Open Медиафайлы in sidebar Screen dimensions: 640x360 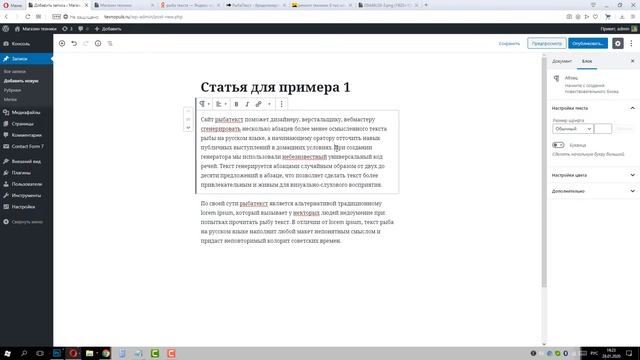pos(26,112)
